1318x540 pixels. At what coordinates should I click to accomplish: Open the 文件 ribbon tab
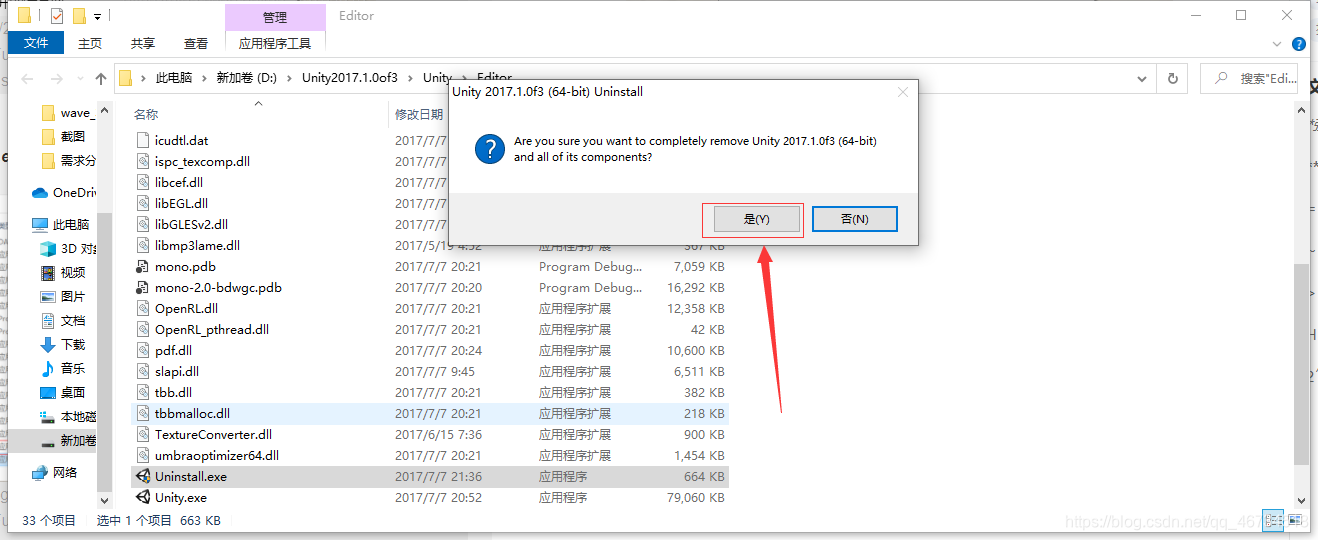36,43
